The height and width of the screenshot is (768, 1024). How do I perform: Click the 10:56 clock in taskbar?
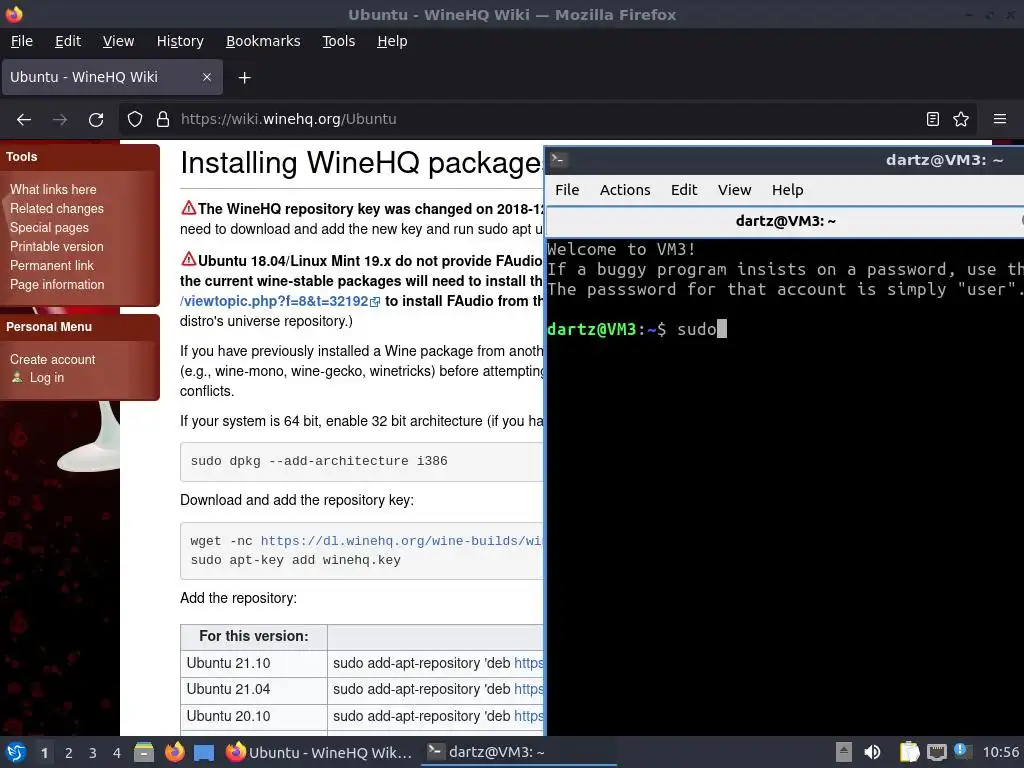[1000, 752]
